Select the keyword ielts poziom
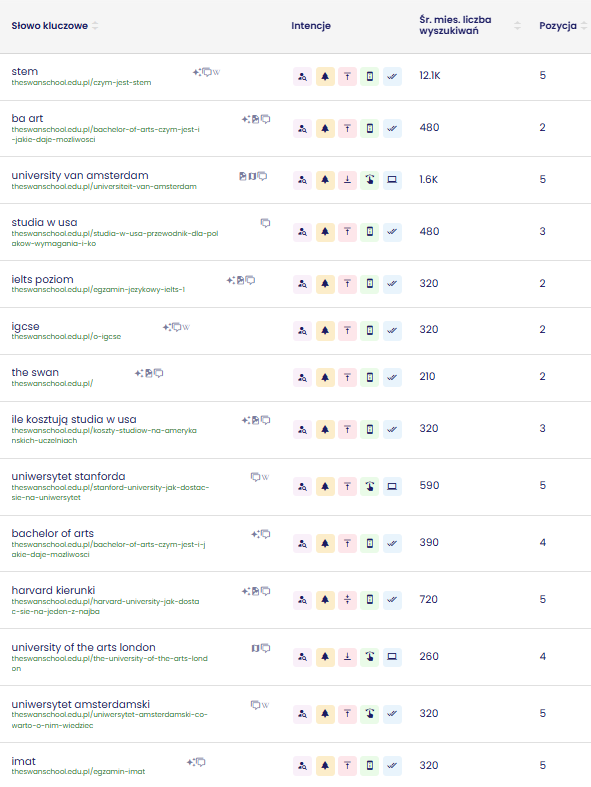This screenshot has height=787, width=591. point(43,279)
